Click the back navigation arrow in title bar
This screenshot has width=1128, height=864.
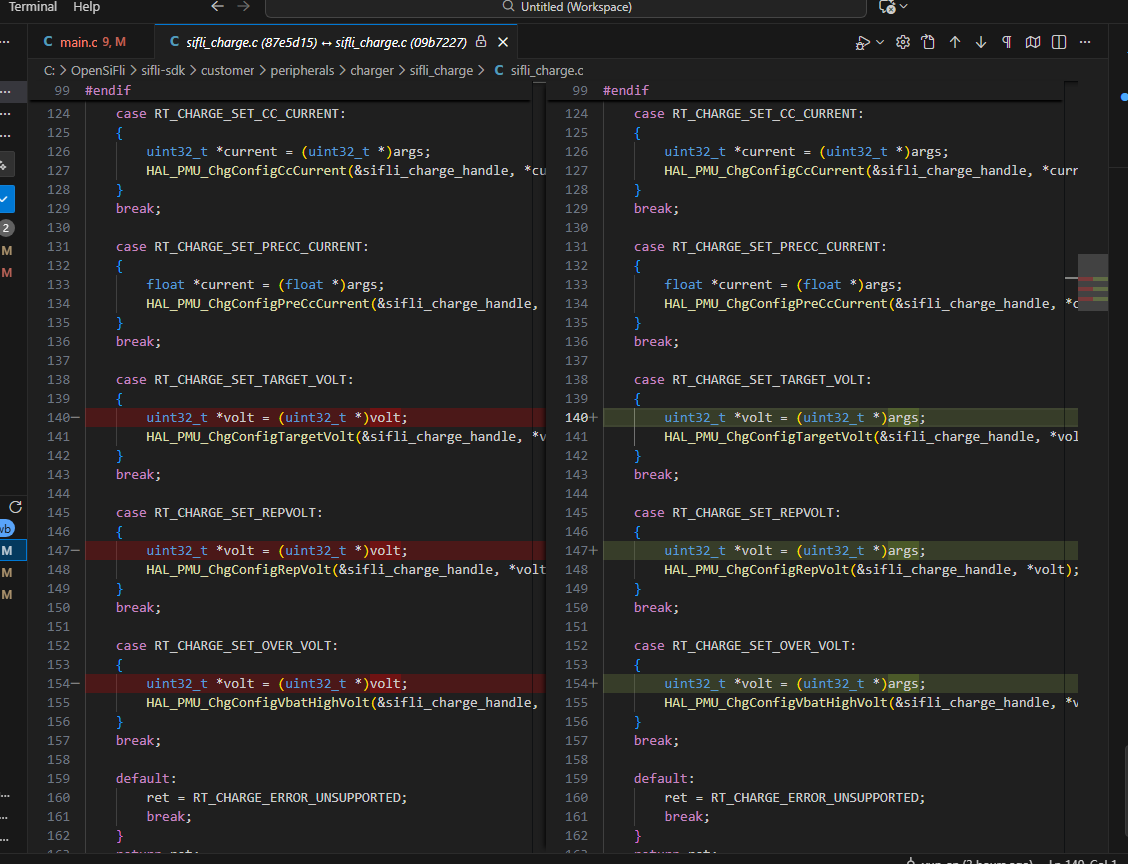[218, 7]
